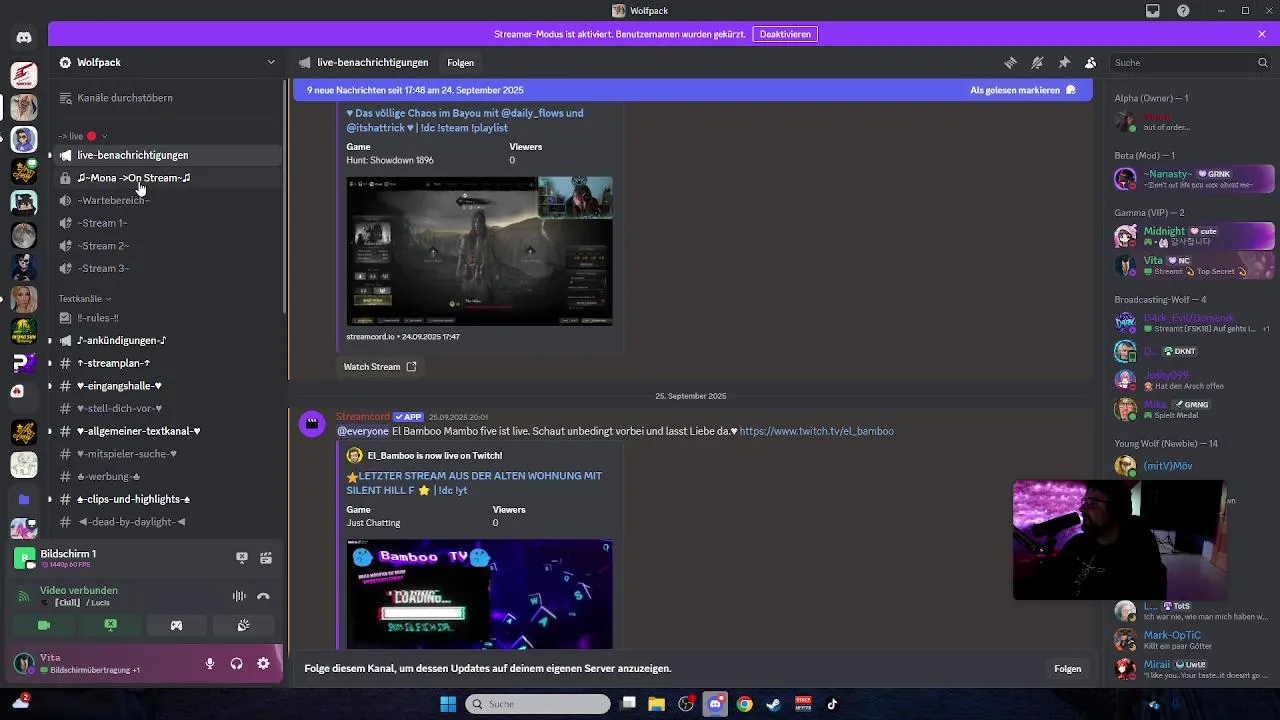Open the dead-by-daylight channel

tap(167, 522)
